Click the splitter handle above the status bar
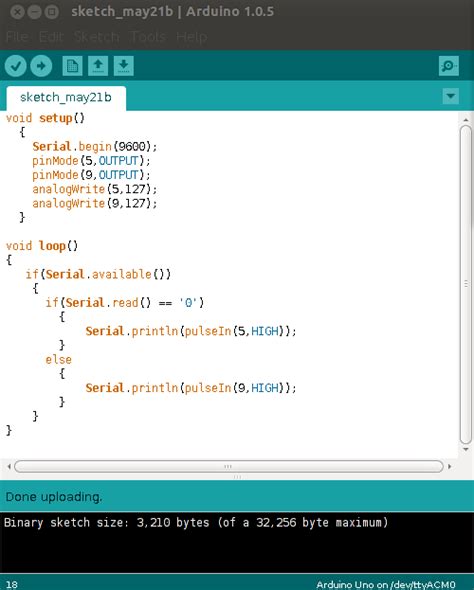474x590 pixels. tap(237, 477)
